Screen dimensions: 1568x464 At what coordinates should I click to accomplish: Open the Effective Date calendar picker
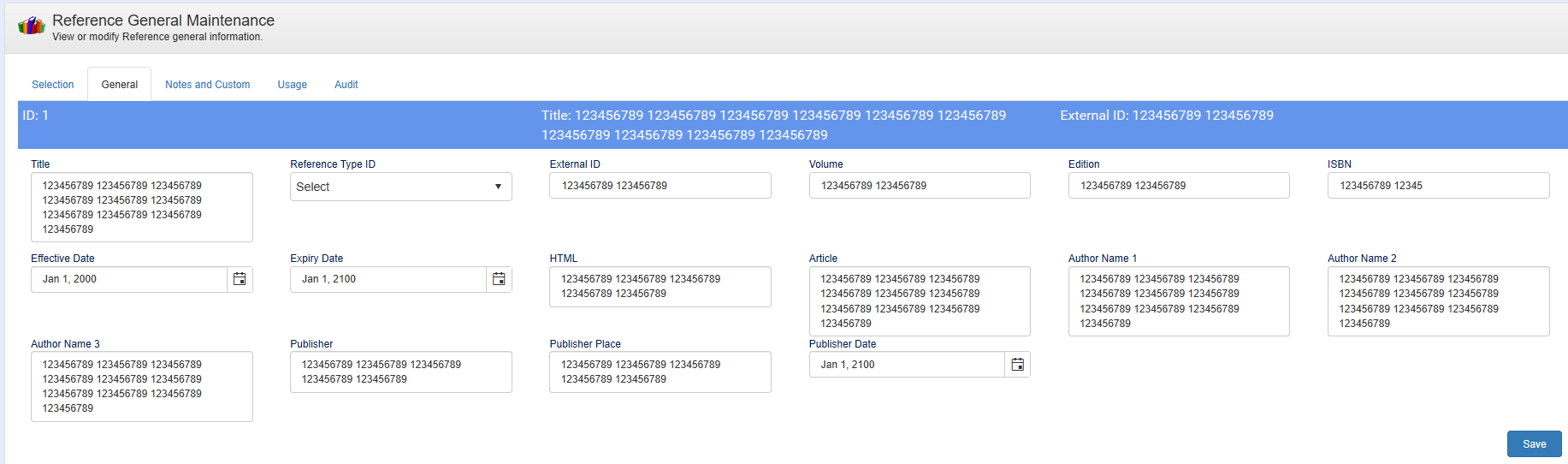pyautogui.click(x=240, y=279)
